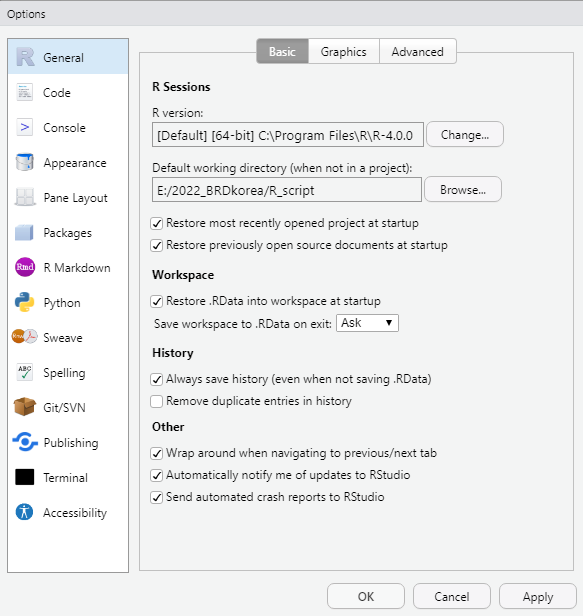
Task: Click the R Markdown Rmd icon
Action: (25, 267)
